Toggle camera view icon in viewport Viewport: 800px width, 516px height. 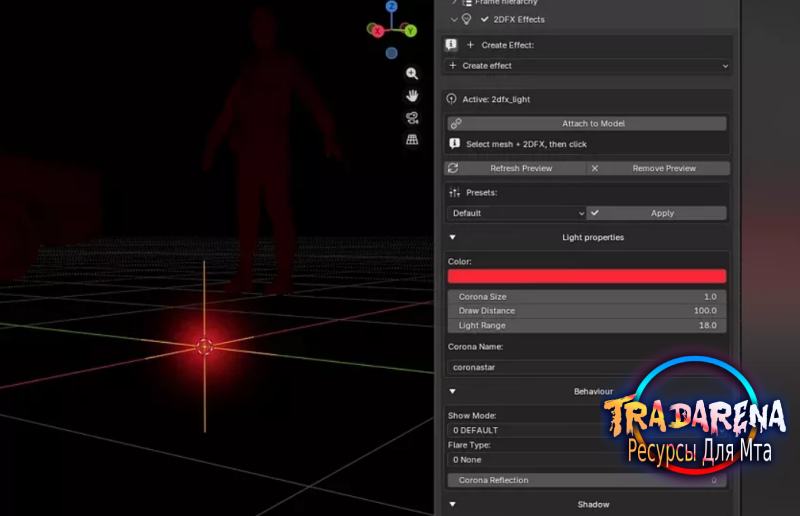pyautogui.click(x=412, y=118)
